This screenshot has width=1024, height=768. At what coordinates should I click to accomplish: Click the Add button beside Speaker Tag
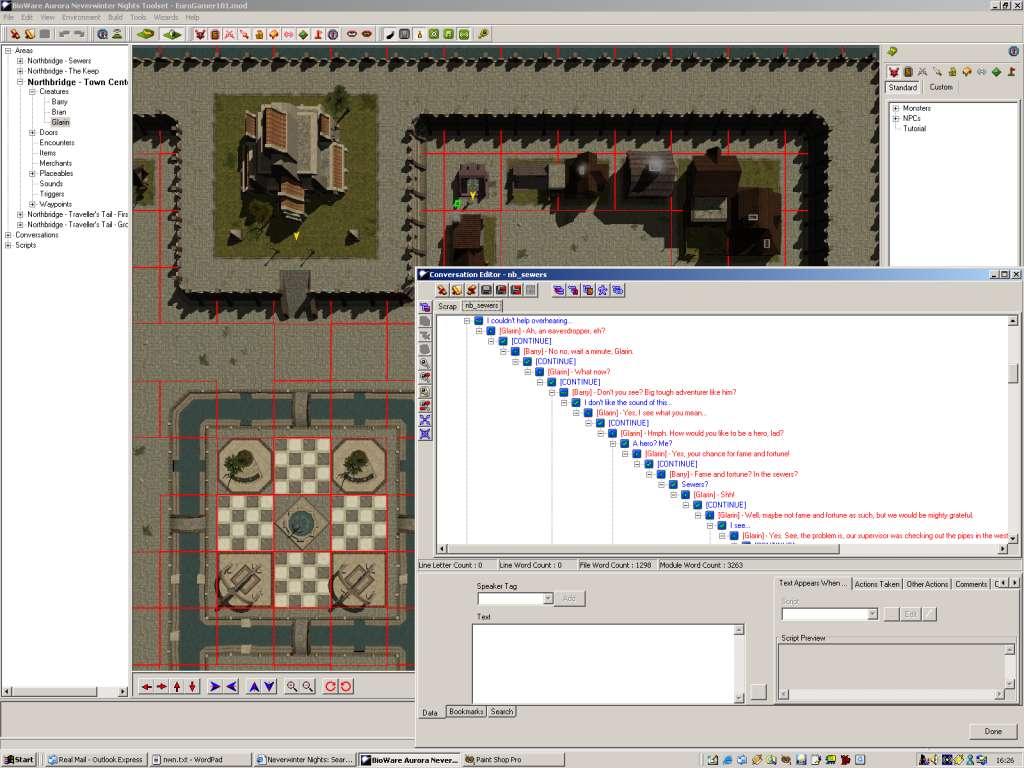(x=569, y=598)
